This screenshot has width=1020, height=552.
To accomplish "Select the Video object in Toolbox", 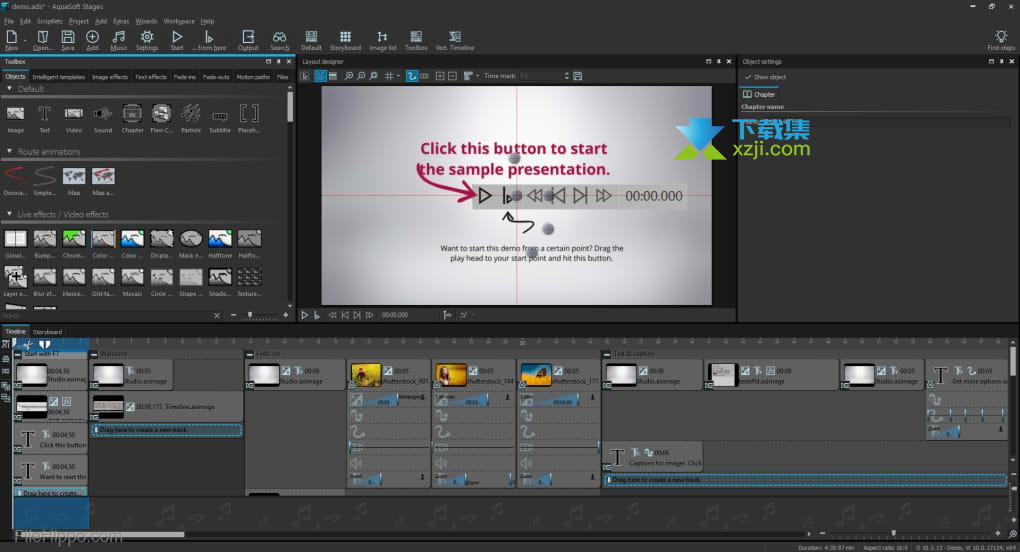I will [74, 118].
